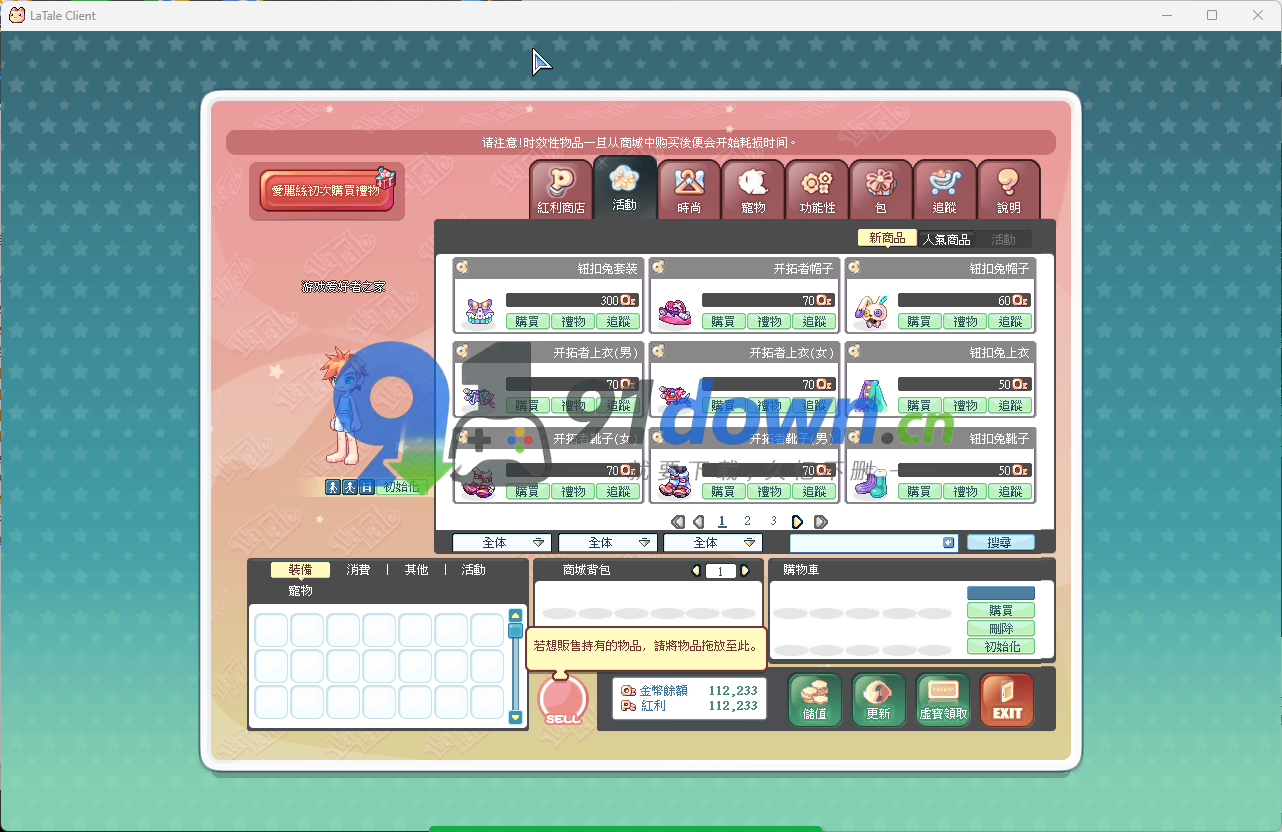Image resolution: width=1282 pixels, height=832 pixels.
Task: Go to the first shop page
Action: 678,522
